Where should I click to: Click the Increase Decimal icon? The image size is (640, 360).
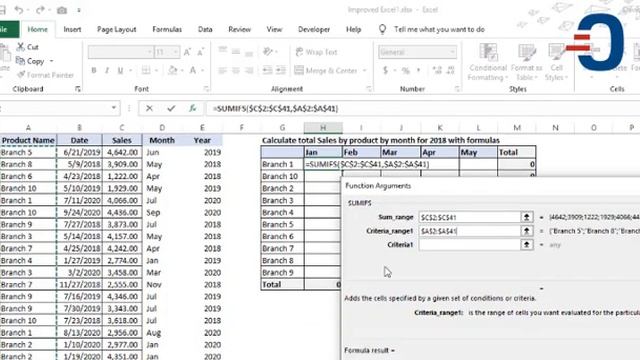point(437,70)
